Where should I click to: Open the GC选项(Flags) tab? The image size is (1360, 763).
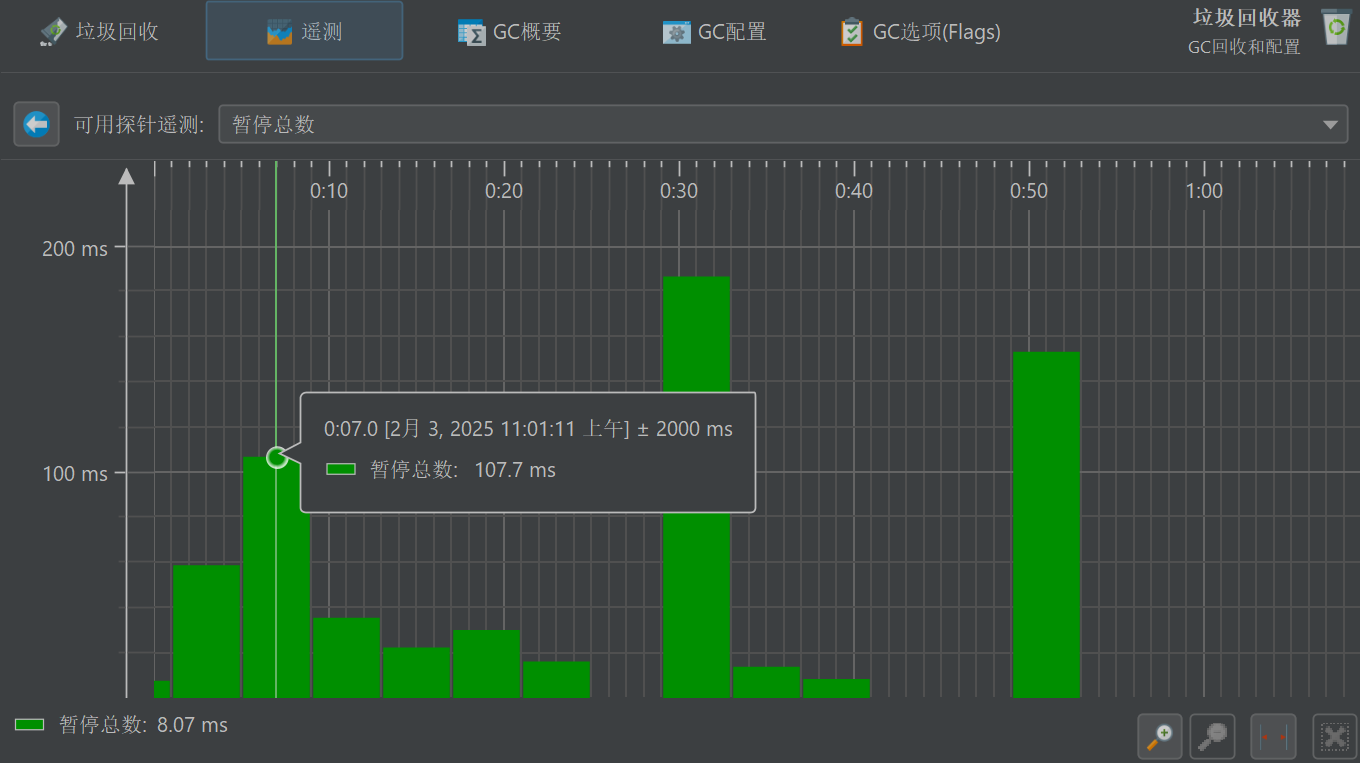(x=920, y=32)
